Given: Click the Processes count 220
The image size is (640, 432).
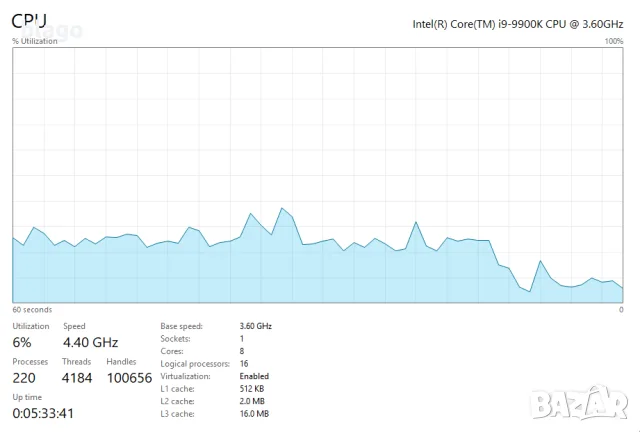Looking at the screenshot, I should [x=24, y=378].
